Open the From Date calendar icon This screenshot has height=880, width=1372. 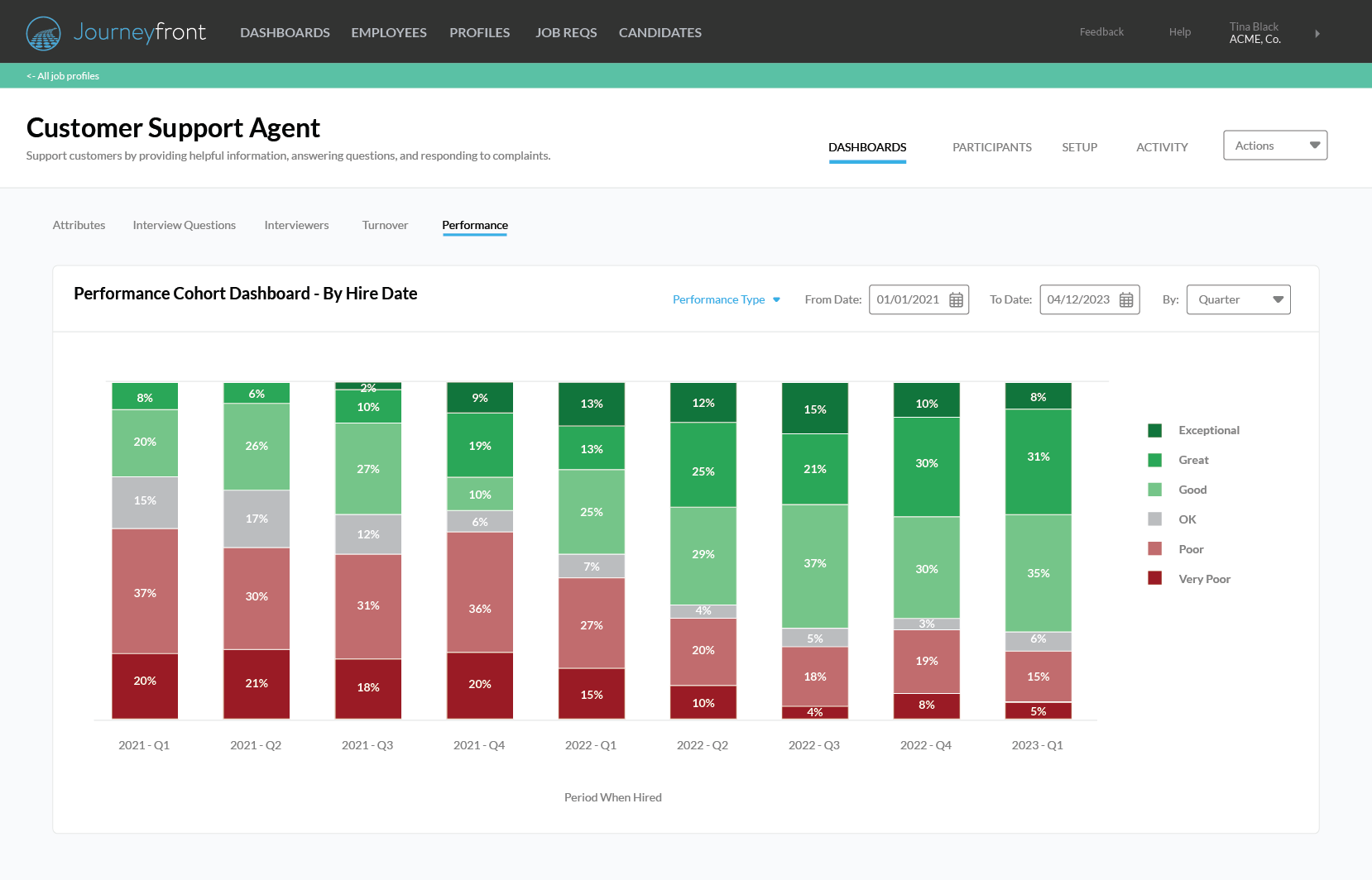[956, 300]
